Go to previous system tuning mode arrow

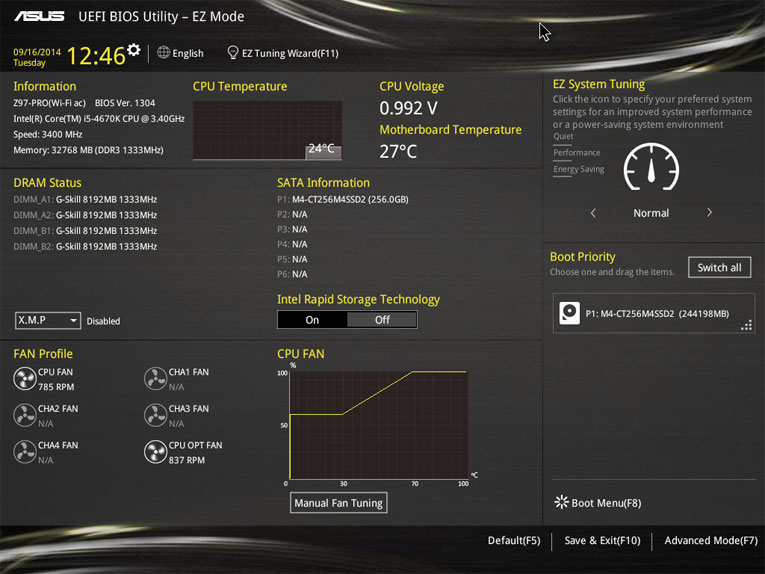click(593, 213)
